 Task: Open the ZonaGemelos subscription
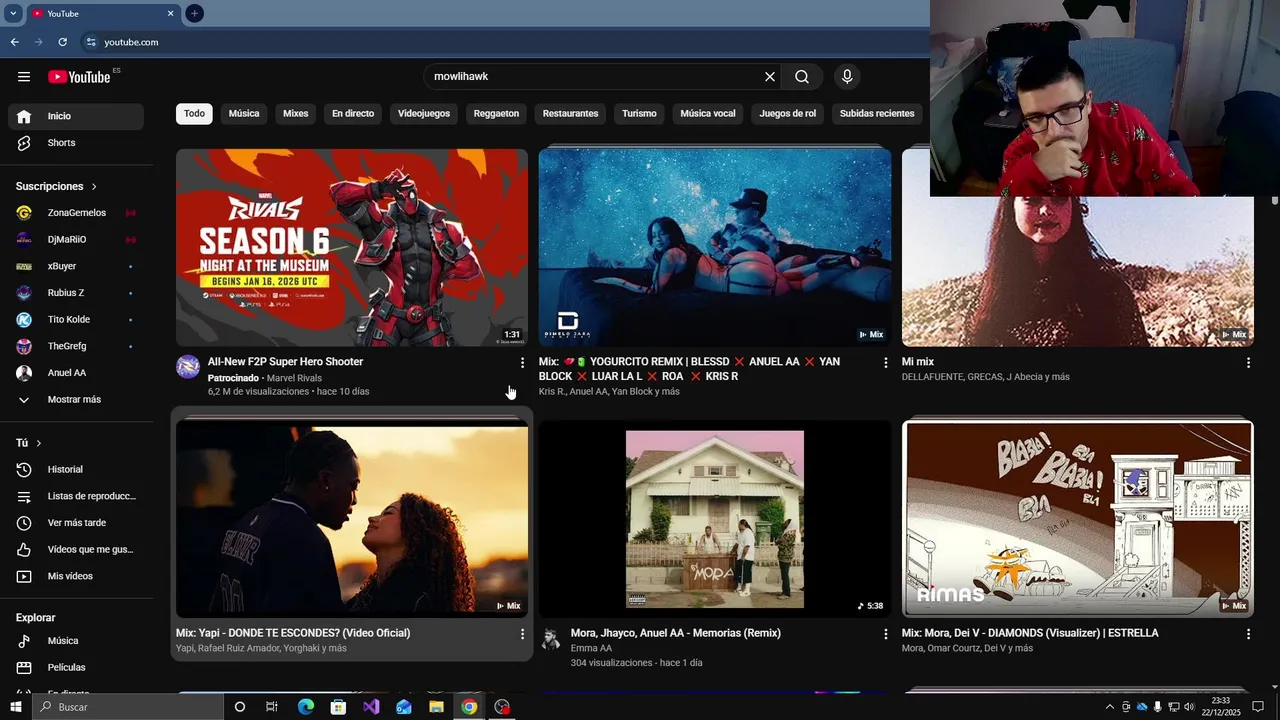[x=76, y=213]
